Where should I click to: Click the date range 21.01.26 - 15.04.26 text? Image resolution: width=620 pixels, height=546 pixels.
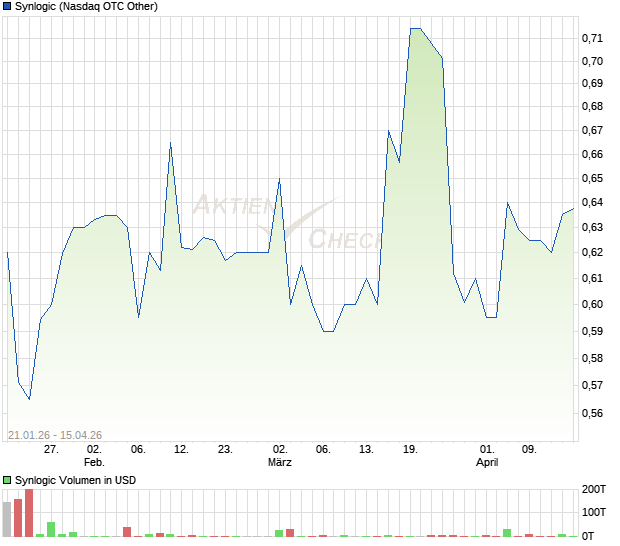click(55, 435)
